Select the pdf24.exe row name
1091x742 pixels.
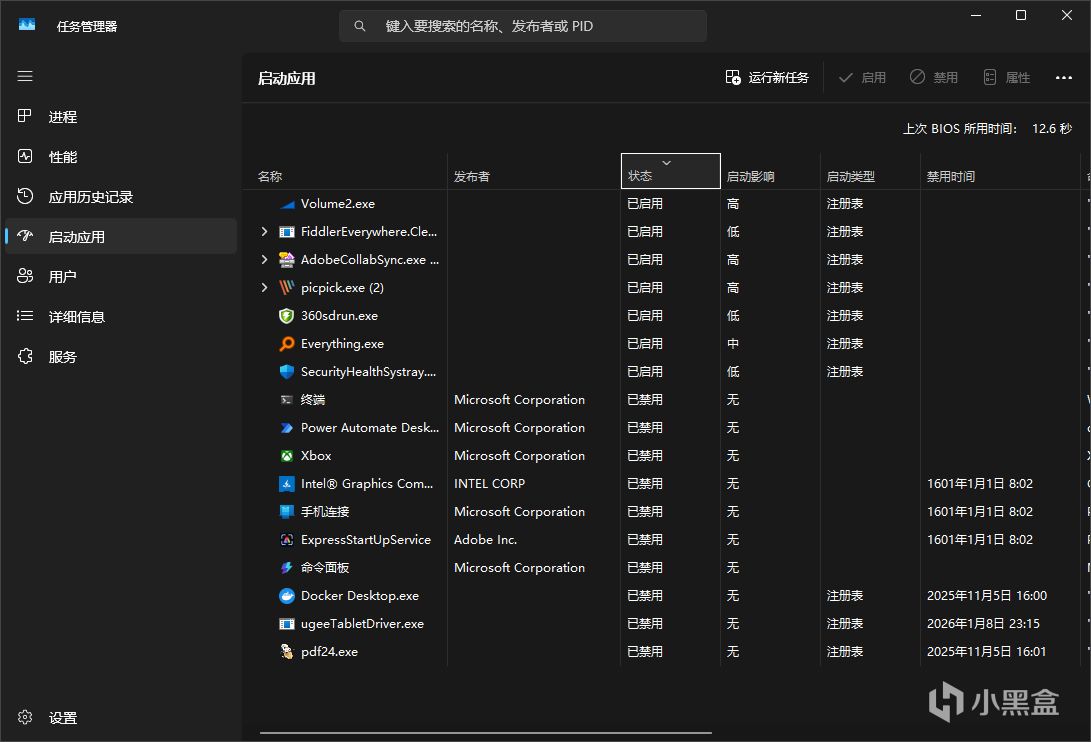pos(329,652)
